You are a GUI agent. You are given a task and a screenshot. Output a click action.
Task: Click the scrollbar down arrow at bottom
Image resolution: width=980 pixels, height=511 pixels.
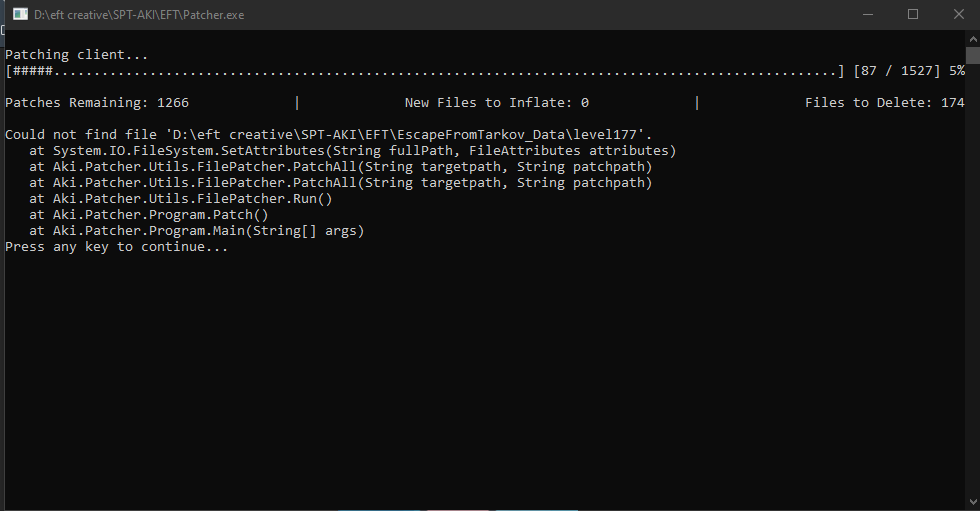coord(972,502)
